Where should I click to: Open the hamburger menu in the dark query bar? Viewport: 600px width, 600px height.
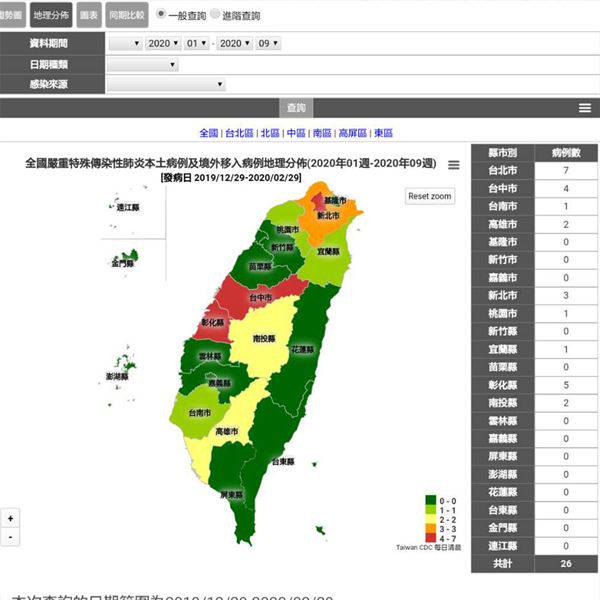point(585,108)
